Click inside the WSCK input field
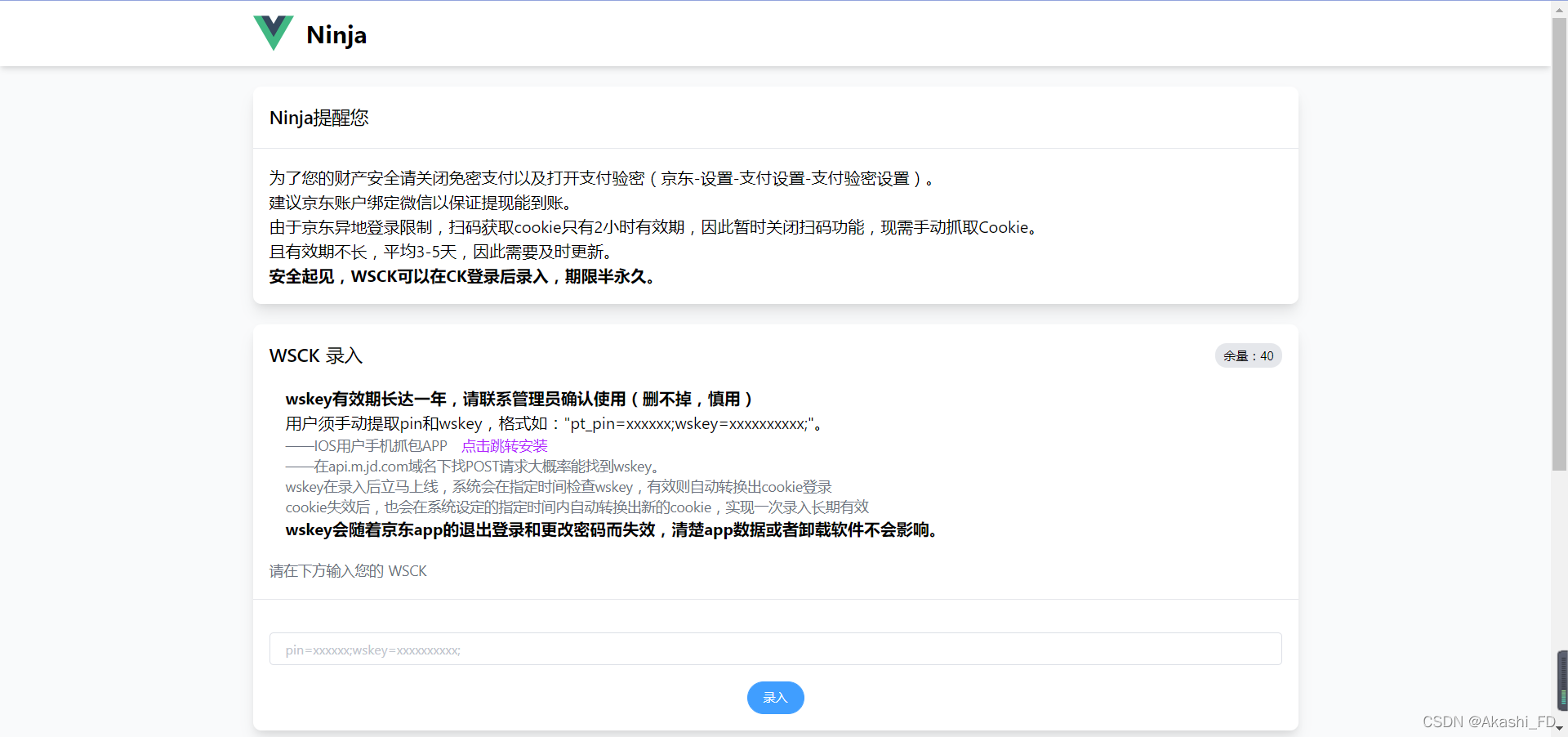The image size is (1568, 737). pos(774,649)
